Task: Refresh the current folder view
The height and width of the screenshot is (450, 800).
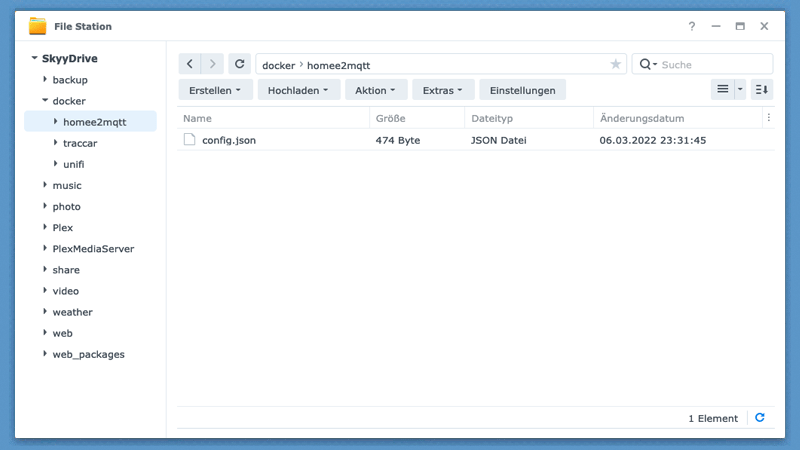Action: click(x=239, y=64)
